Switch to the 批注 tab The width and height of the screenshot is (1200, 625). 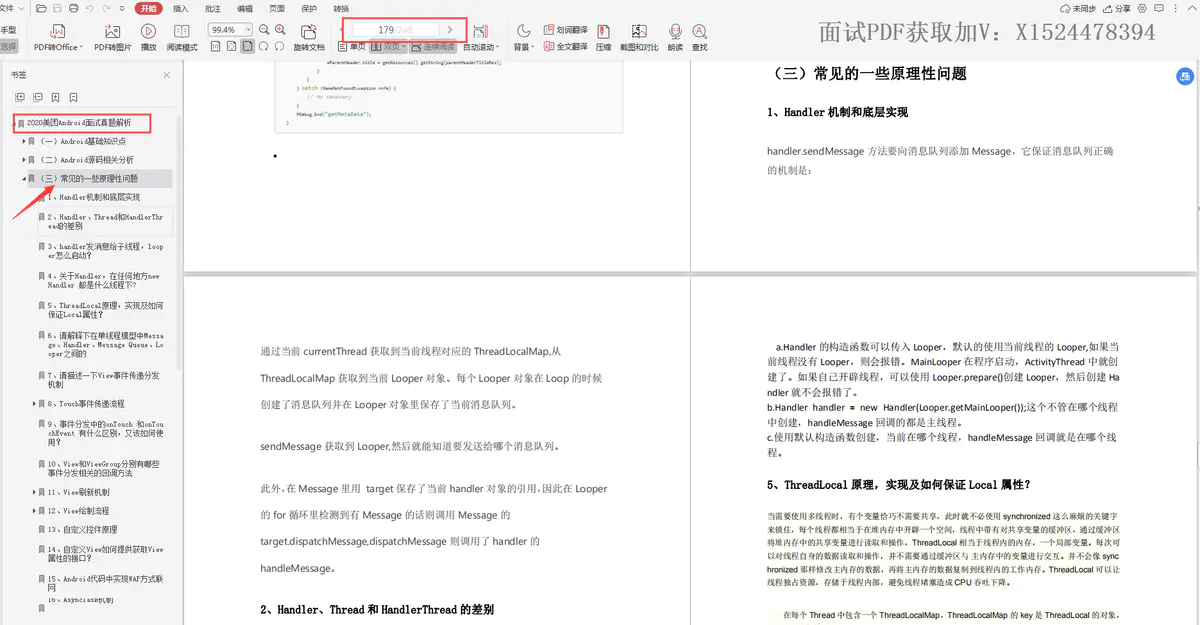[x=212, y=8]
